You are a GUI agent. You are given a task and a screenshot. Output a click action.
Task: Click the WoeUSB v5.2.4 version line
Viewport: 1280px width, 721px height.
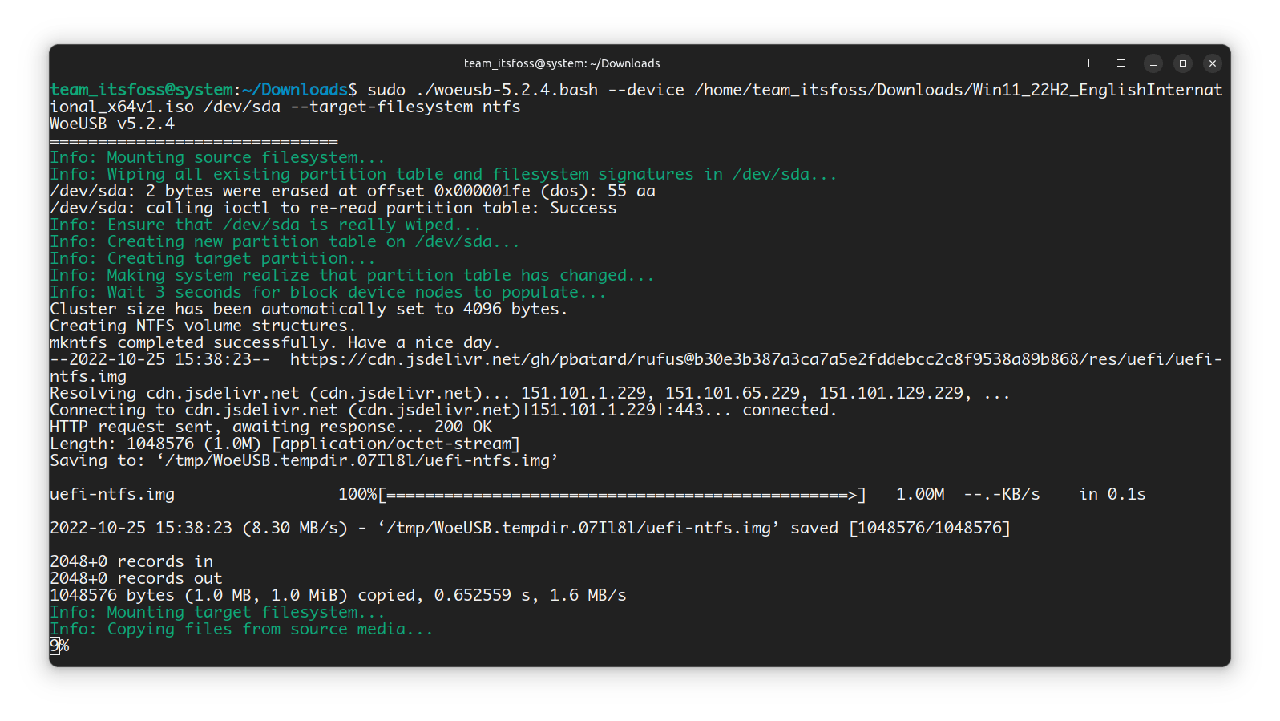(112, 124)
